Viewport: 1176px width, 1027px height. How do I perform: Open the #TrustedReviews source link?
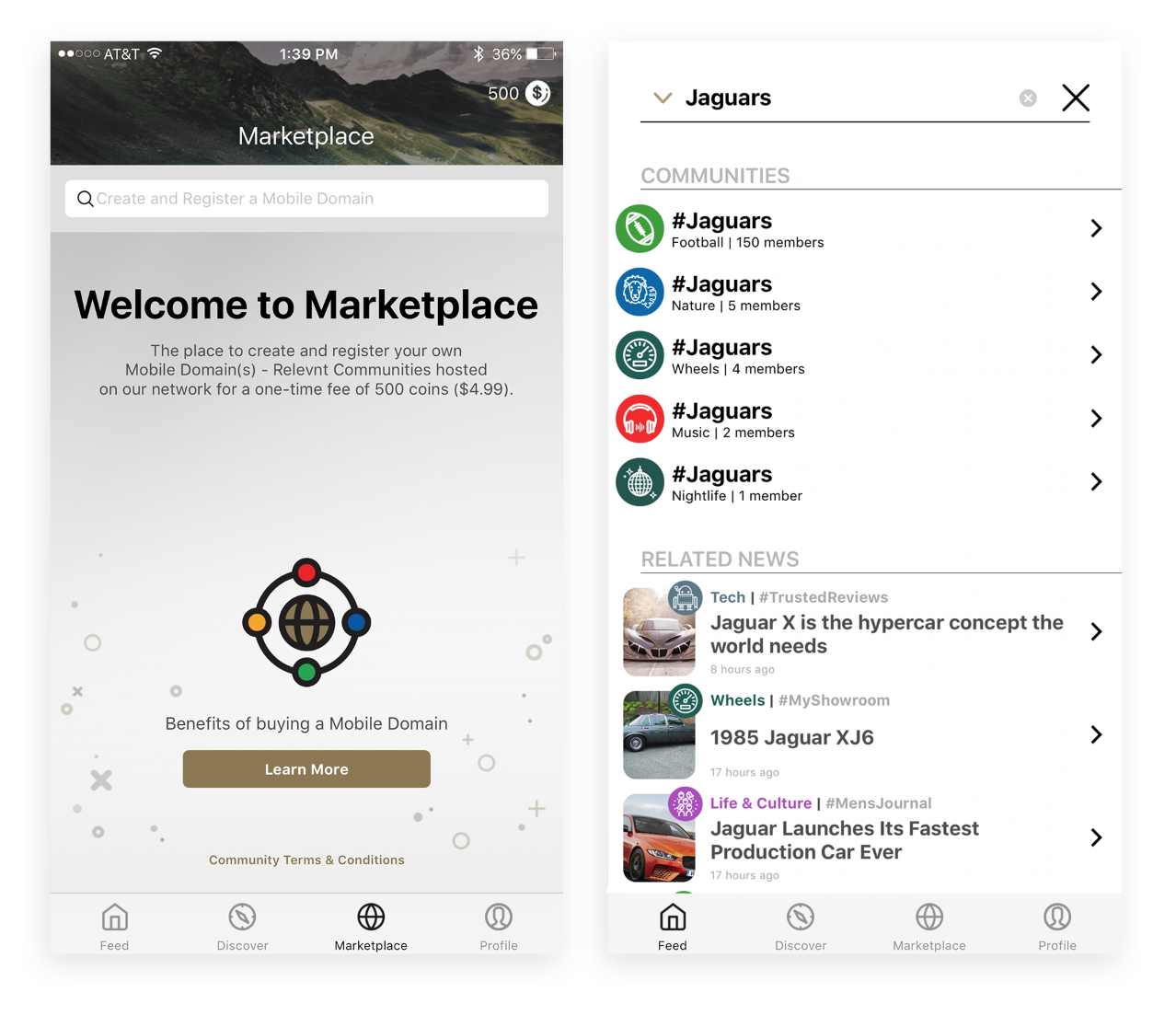click(824, 597)
